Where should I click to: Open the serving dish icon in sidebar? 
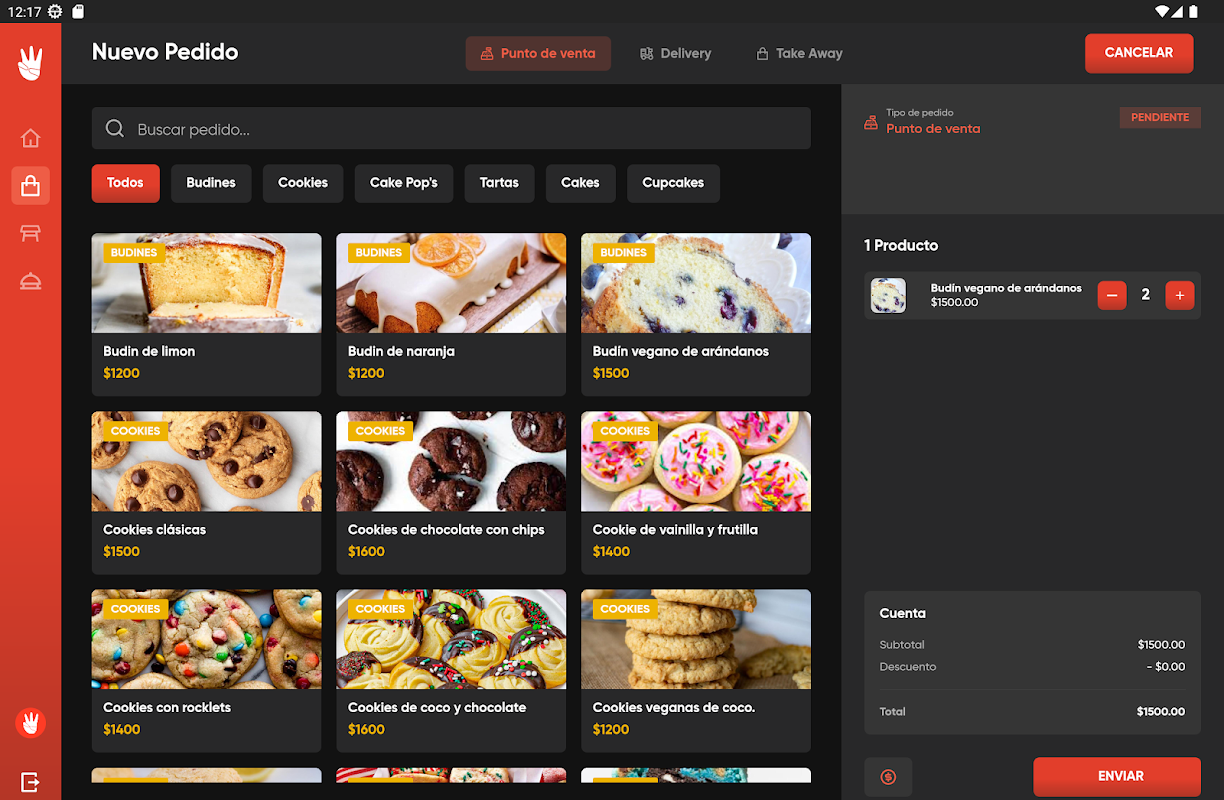point(30,282)
